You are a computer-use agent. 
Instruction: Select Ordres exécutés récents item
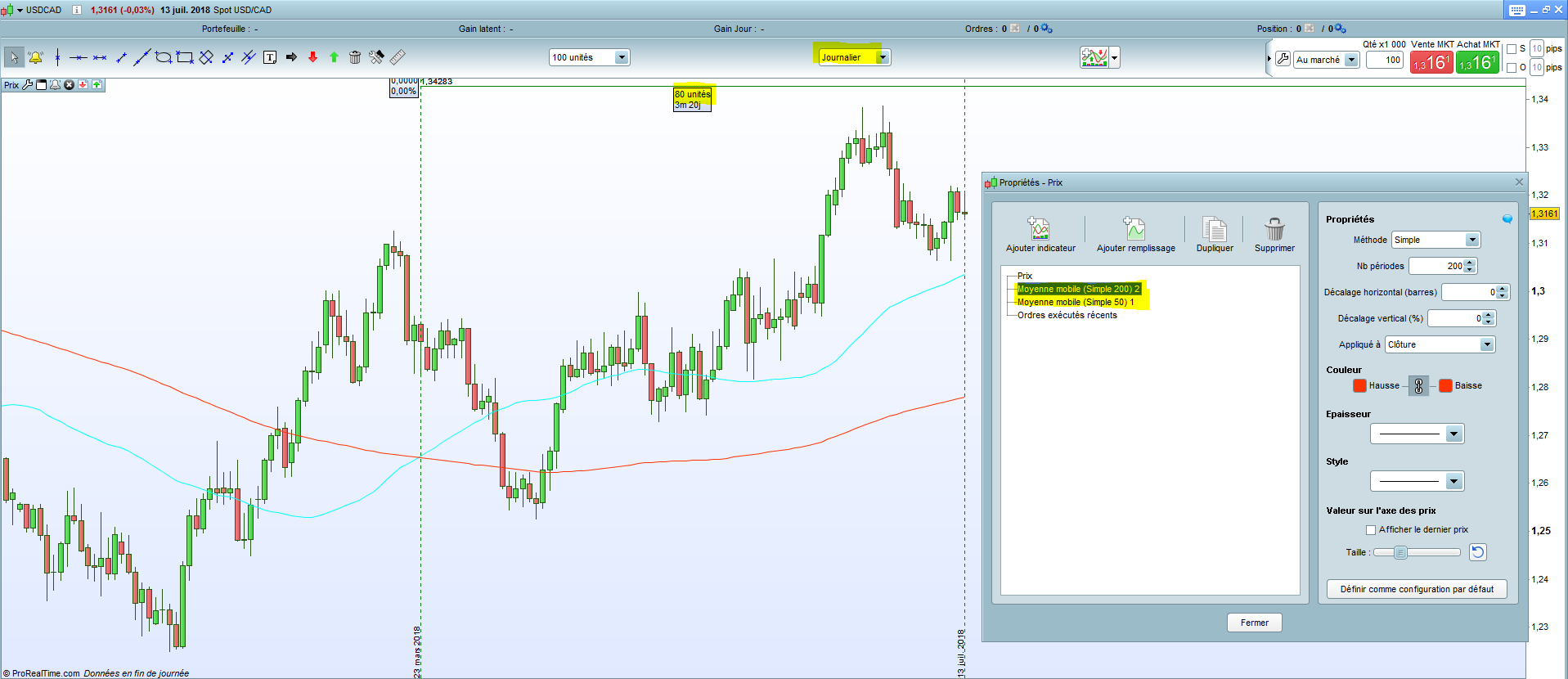click(x=1067, y=315)
